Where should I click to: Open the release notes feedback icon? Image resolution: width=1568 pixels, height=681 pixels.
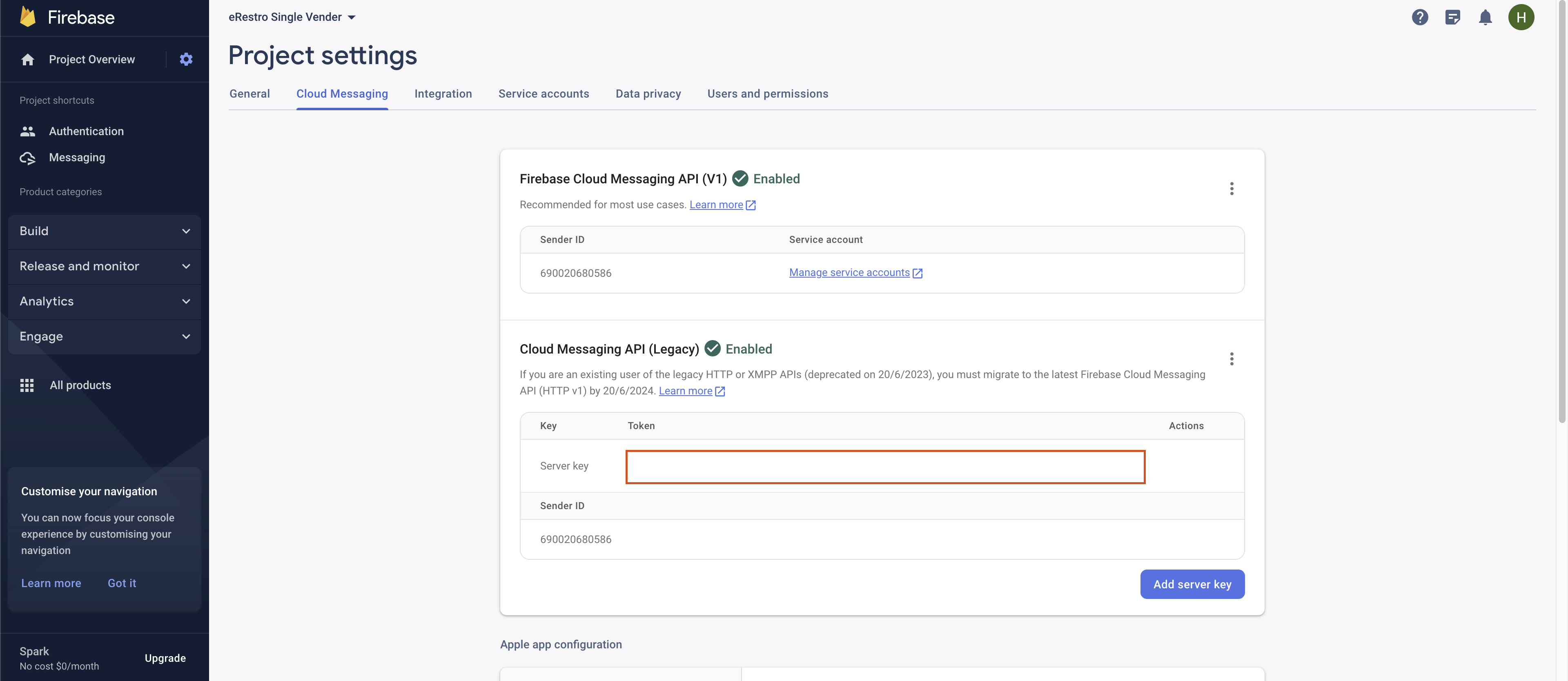tap(1452, 17)
